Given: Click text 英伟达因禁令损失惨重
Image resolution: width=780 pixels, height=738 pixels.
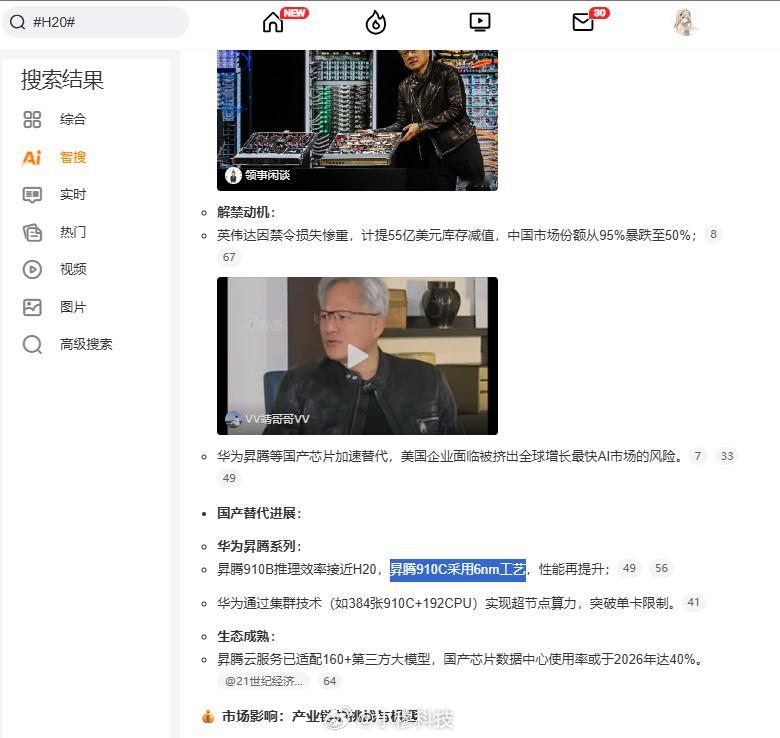Looking at the screenshot, I should click(283, 235).
